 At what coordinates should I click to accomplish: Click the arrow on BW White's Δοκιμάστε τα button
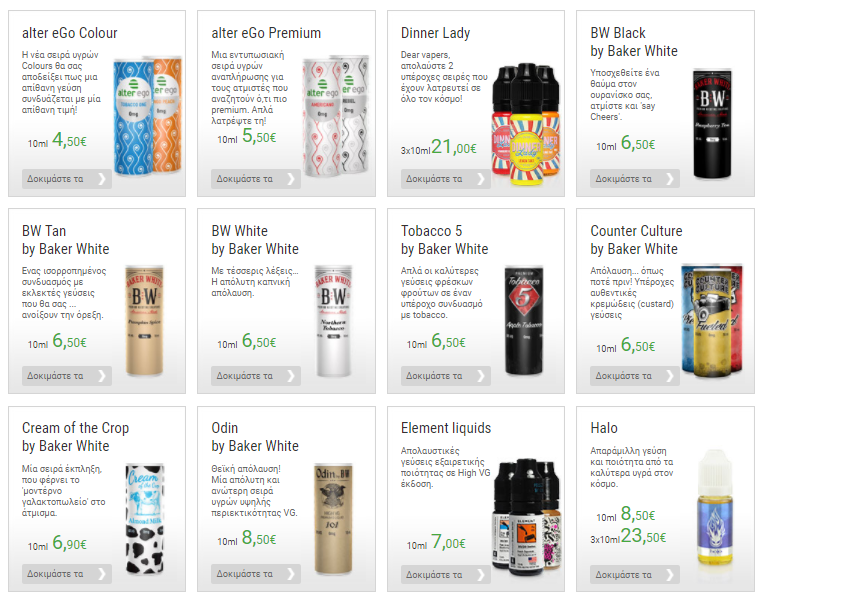tap(291, 376)
